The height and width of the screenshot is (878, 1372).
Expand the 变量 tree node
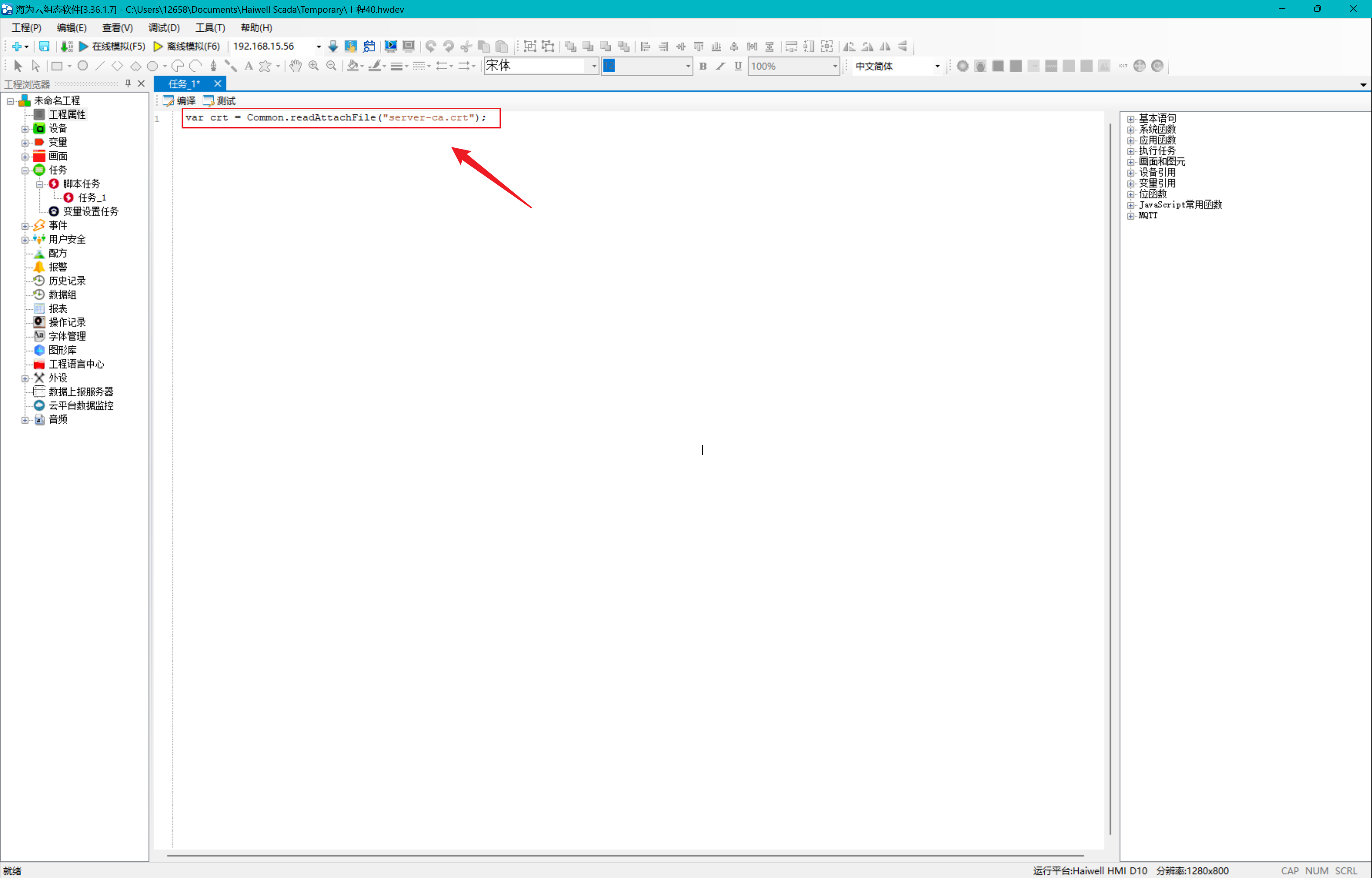coord(25,143)
